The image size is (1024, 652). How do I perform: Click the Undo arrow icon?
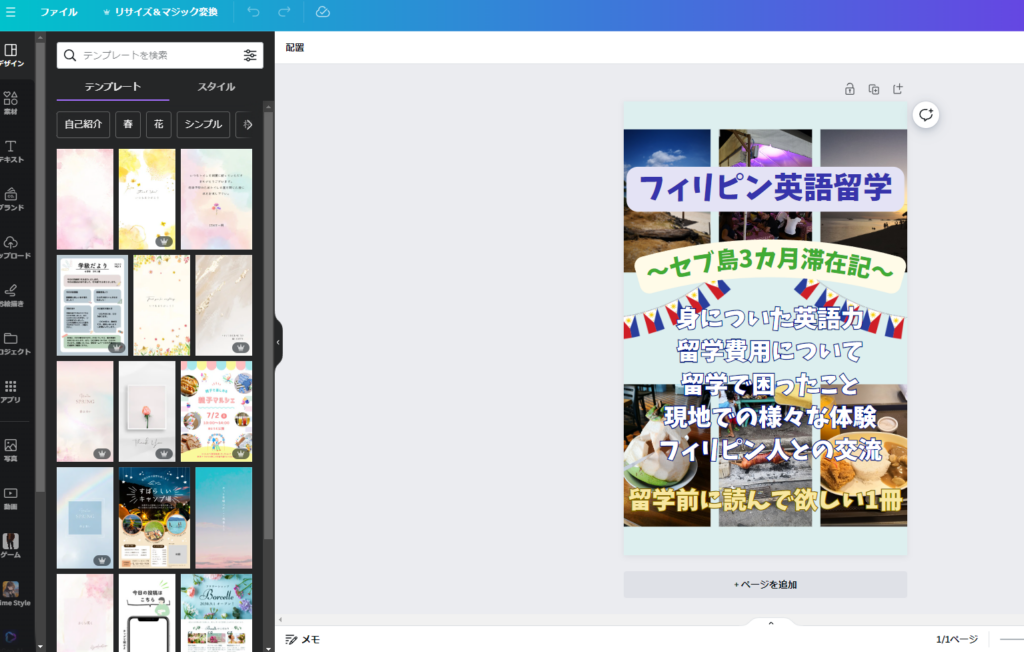pyautogui.click(x=253, y=12)
